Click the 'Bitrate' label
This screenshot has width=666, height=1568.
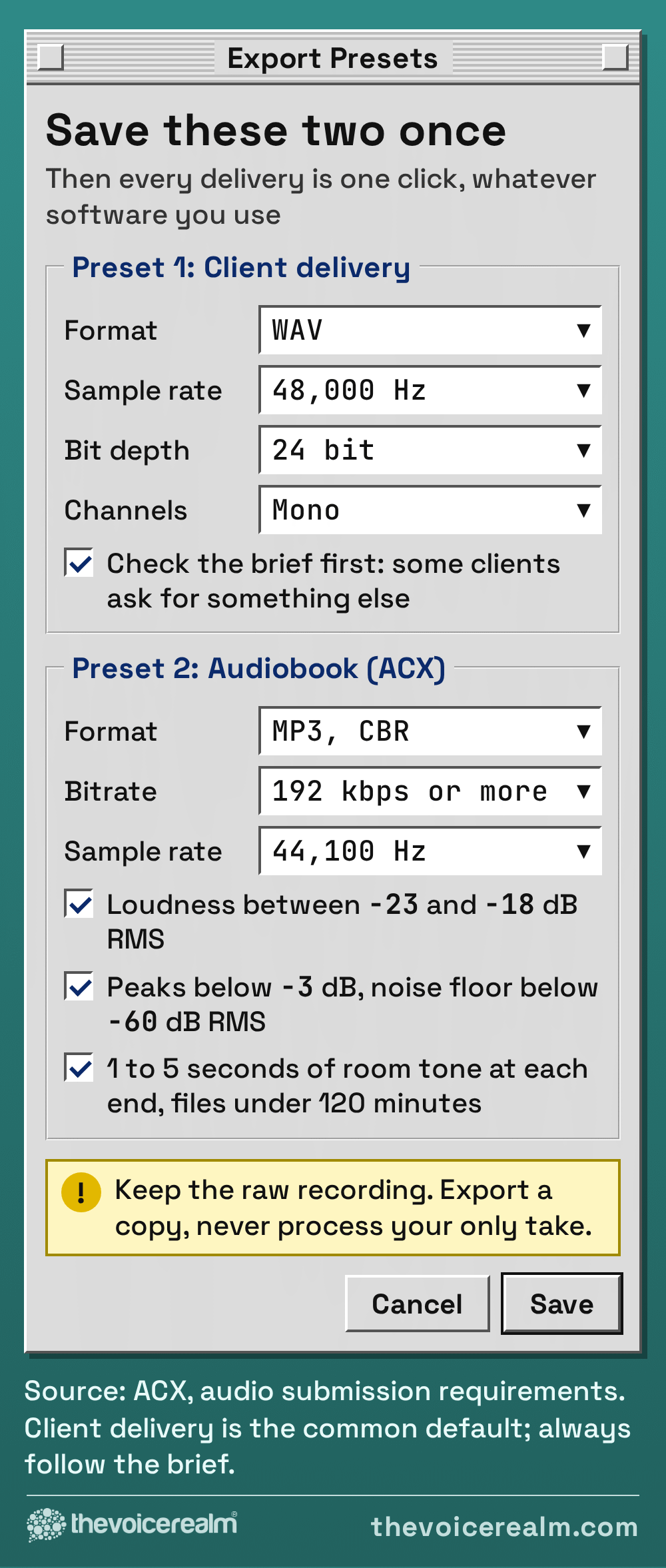click(111, 791)
